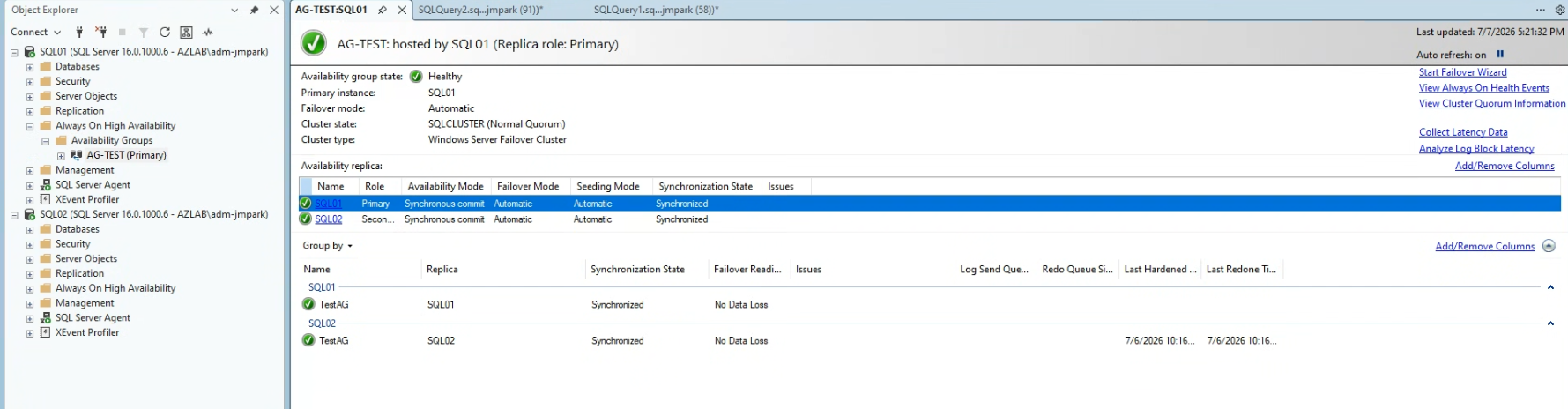Expand Always On High Availability under SQL02
Viewport: 1568px width, 409px height.
(30, 289)
